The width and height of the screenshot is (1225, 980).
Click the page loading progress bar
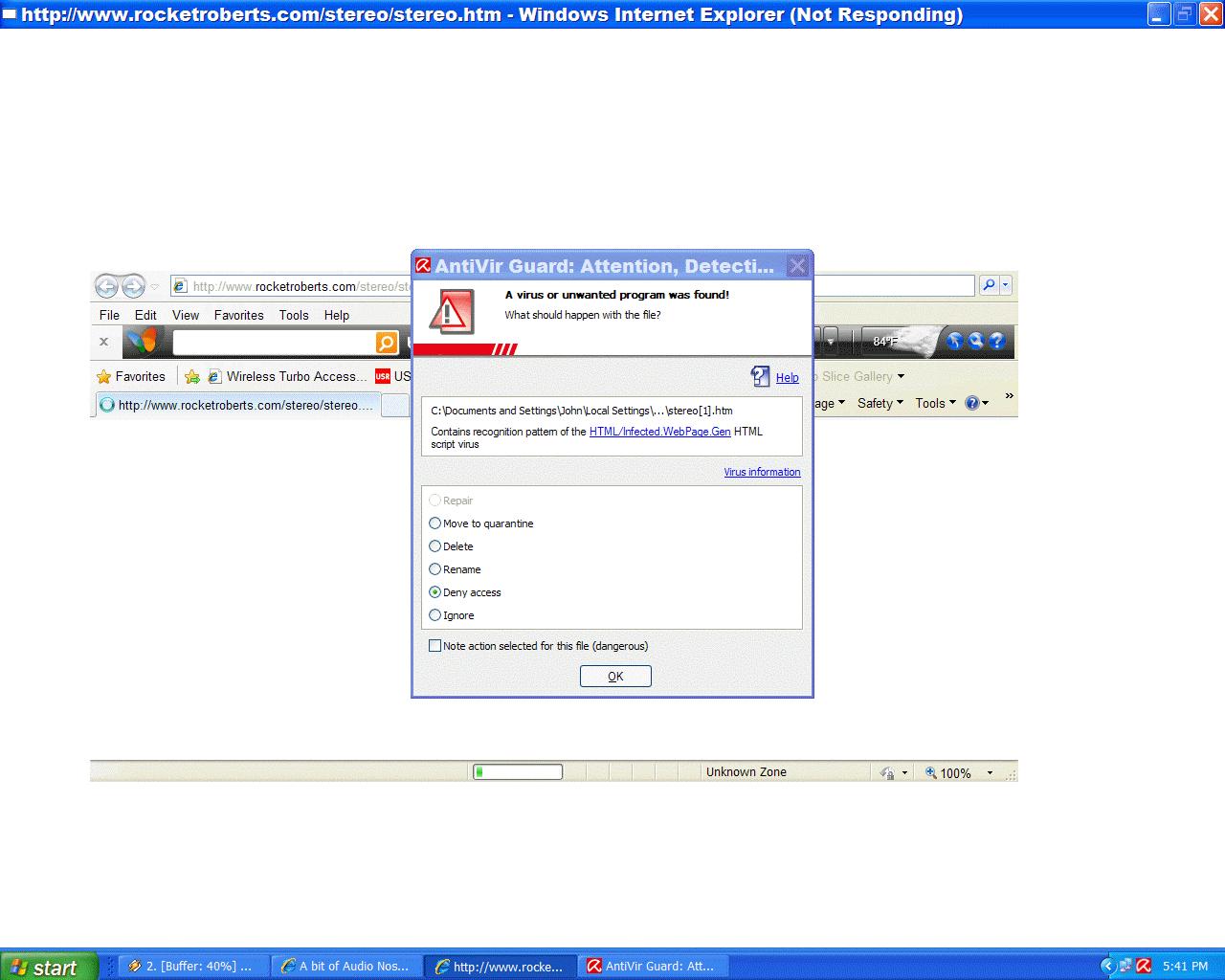518,772
